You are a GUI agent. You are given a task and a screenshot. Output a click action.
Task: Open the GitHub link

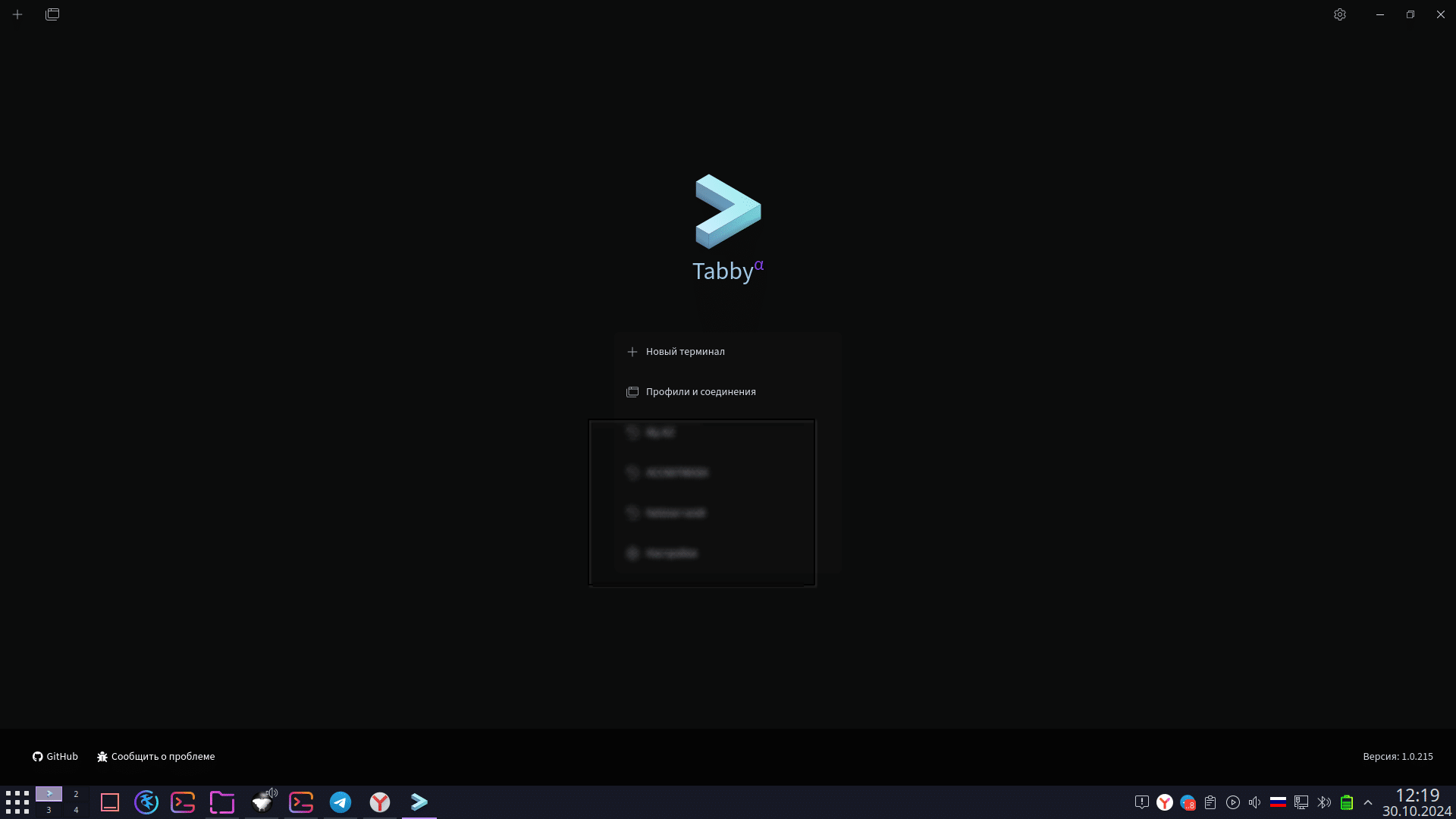click(x=55, y=757)
